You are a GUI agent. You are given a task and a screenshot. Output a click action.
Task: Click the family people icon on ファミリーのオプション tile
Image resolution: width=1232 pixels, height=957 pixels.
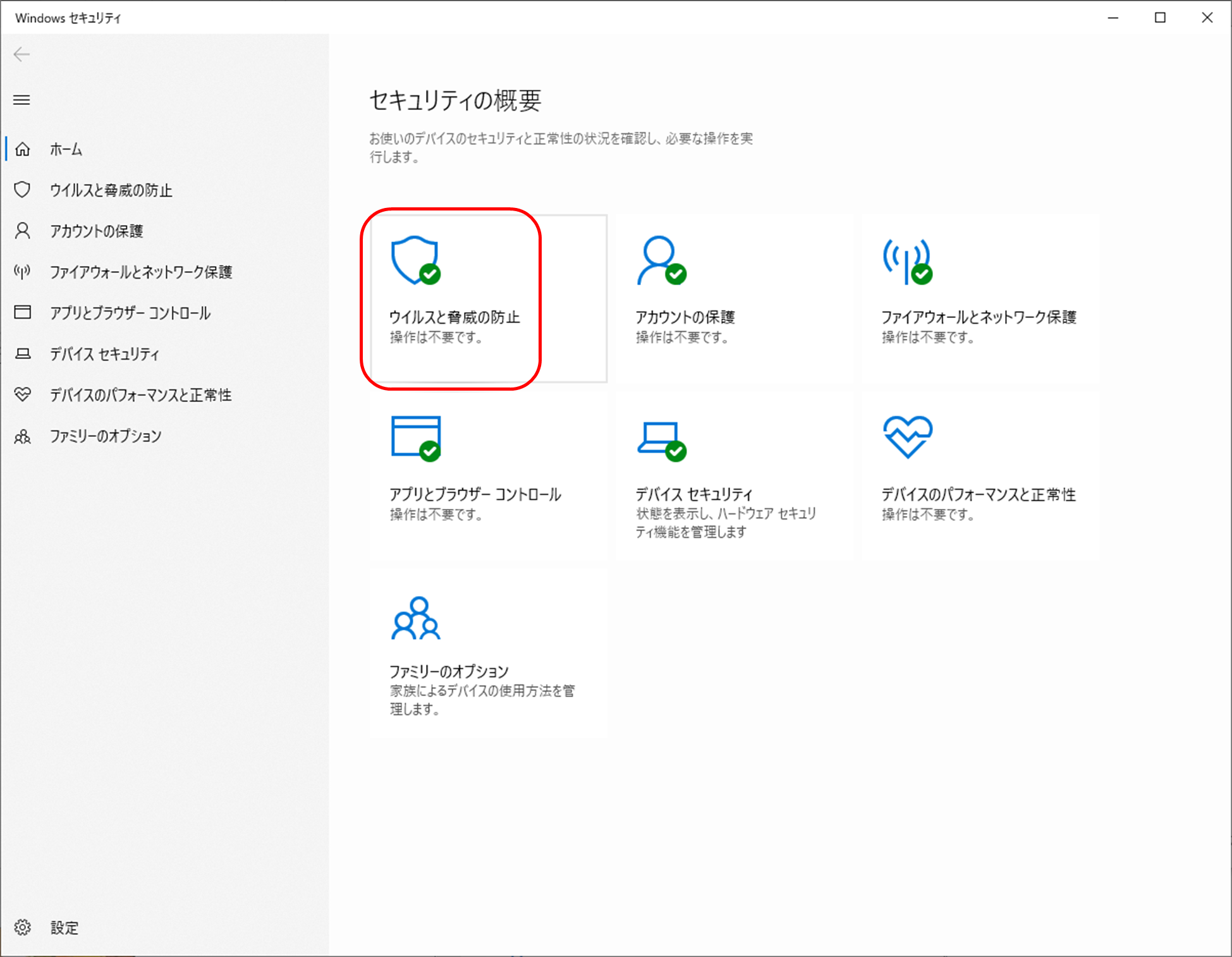(415, 618)
